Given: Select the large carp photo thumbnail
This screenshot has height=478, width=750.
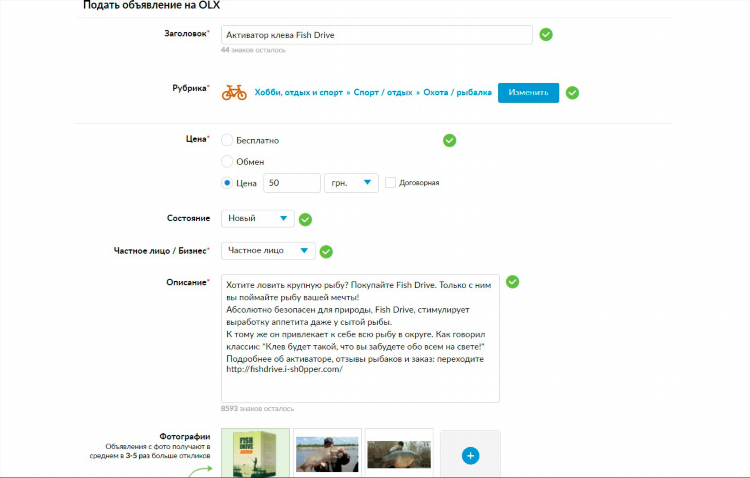Looking at the screenshot, I should 399,454.
